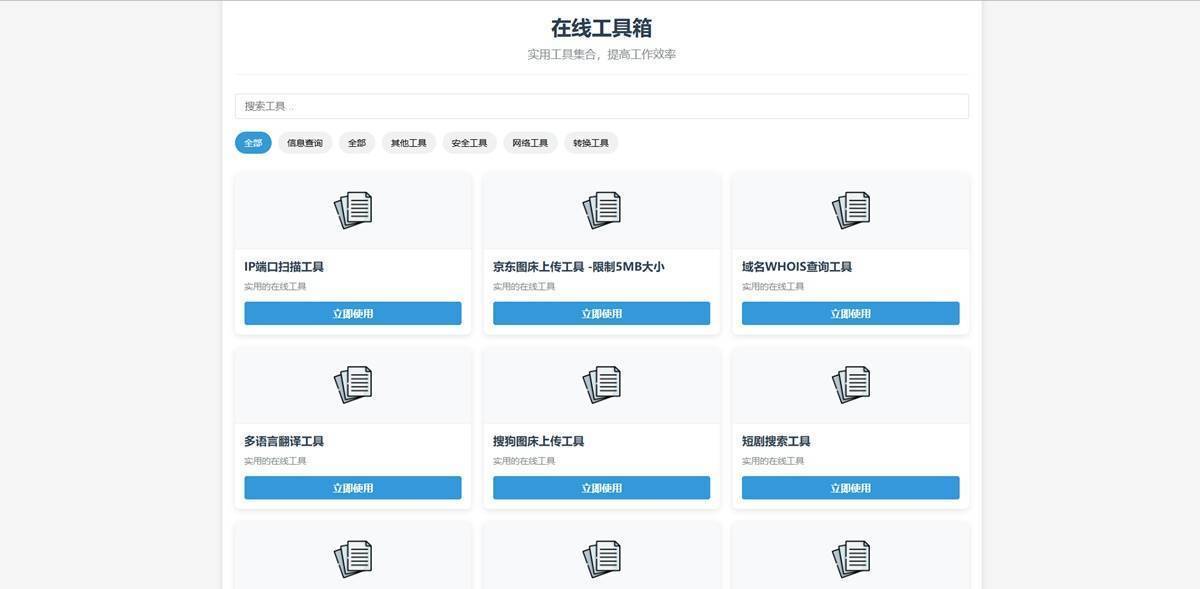The height and width of the screenshot is (589, 1200).
Task: Choose the 网络工具 filter pill
Action: [x=530, y=143]
